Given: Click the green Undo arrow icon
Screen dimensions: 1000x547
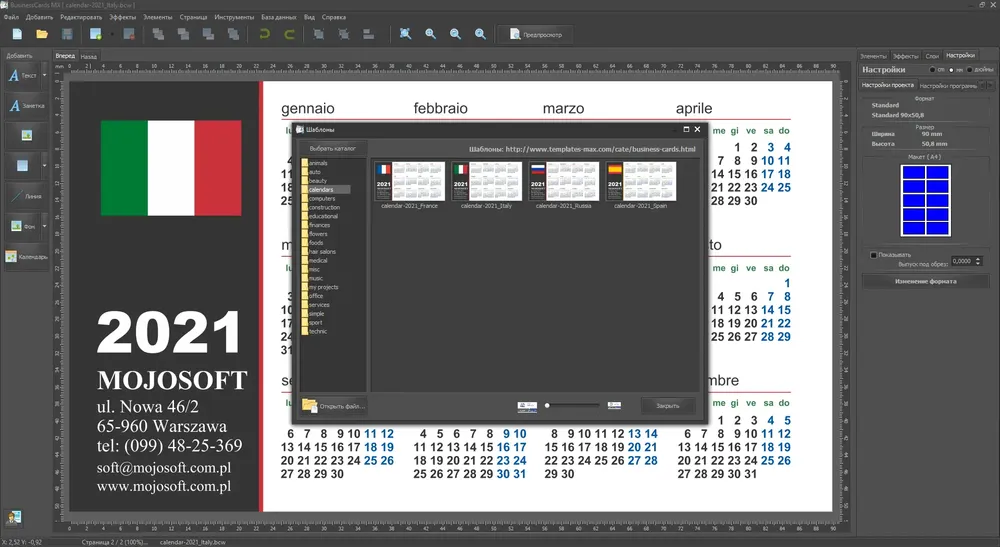Looking at the screenshot, I should coord(264,34).
